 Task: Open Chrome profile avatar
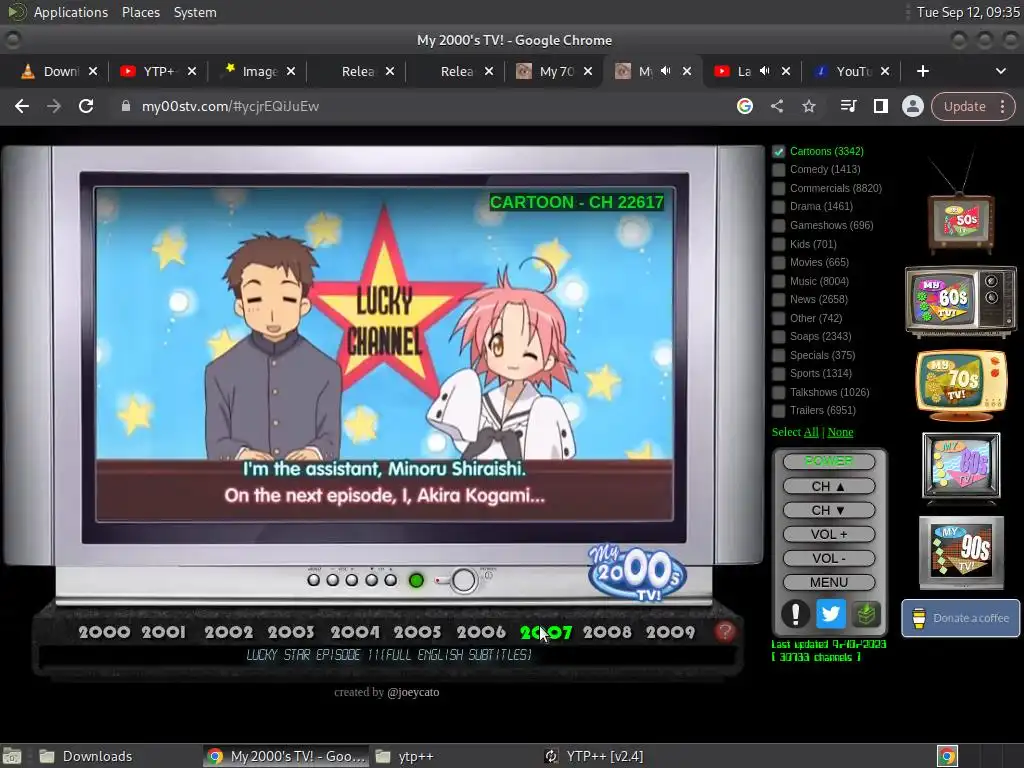[x=912, y=106]
